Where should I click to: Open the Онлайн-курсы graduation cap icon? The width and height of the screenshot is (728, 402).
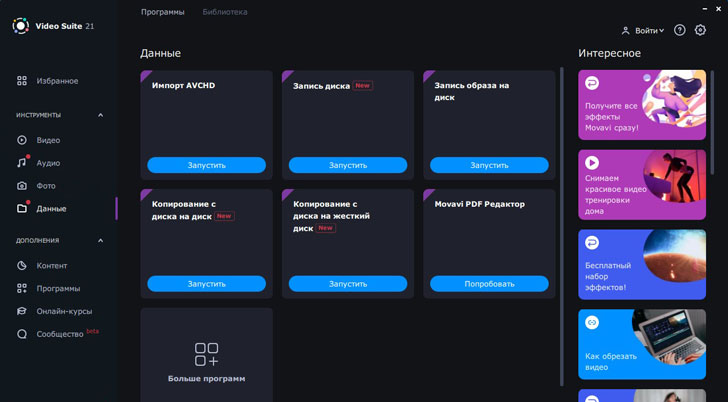[x=22, y=311]
